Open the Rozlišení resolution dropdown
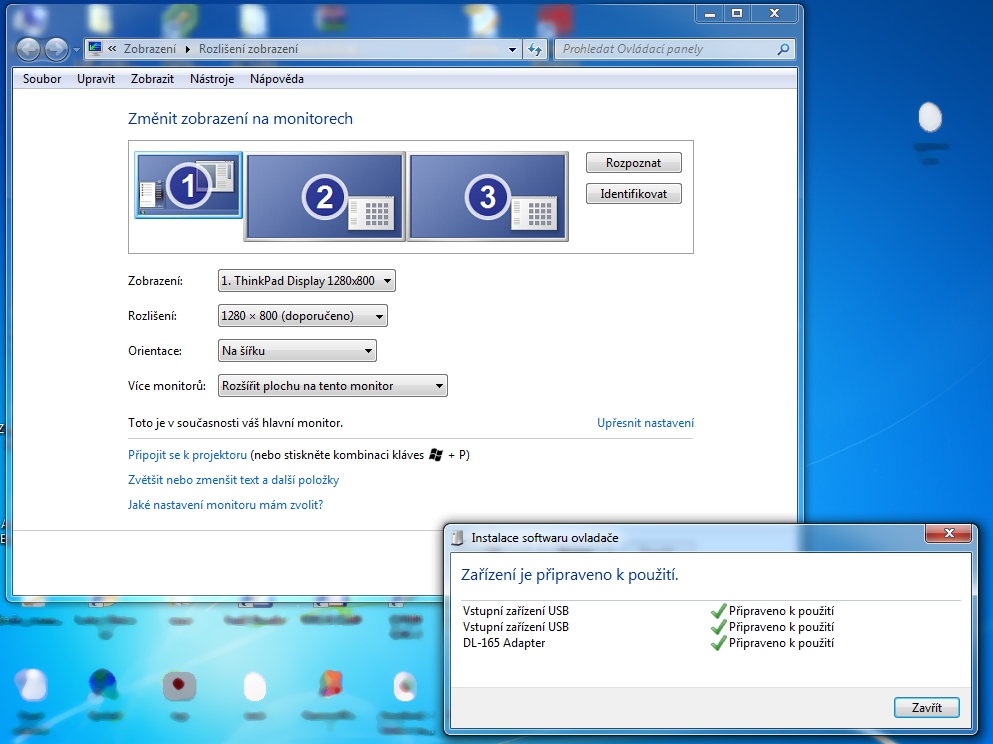Screen dimensions: 993x744 303,316
